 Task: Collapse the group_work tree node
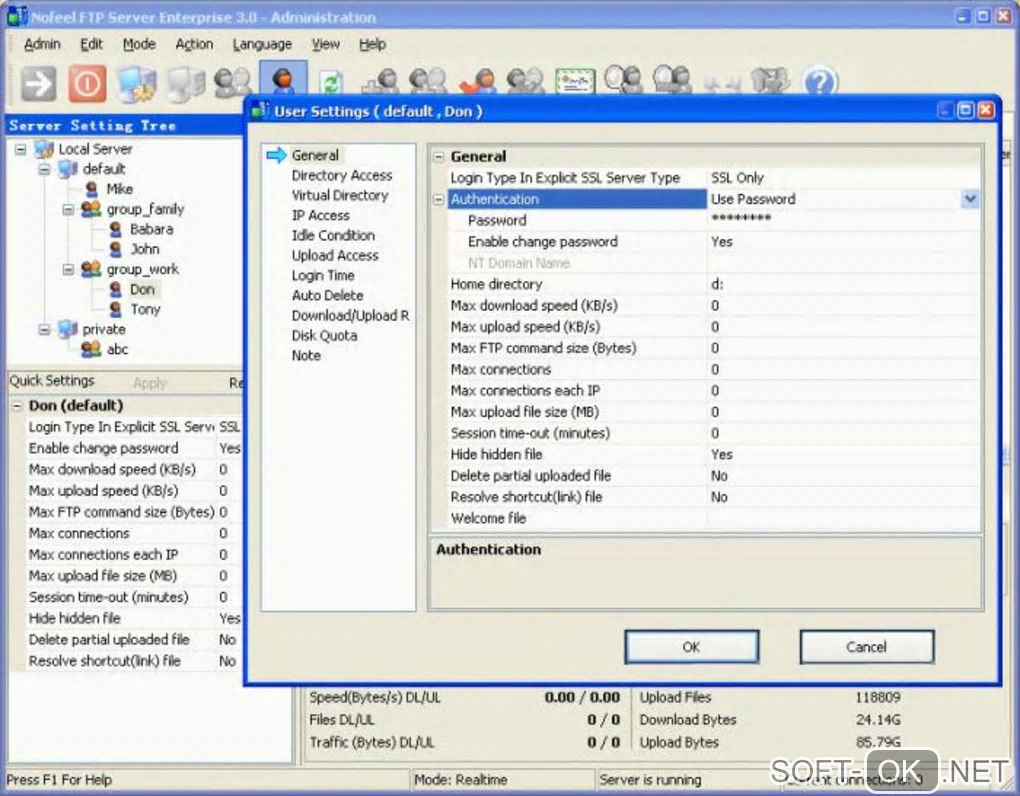68,269
